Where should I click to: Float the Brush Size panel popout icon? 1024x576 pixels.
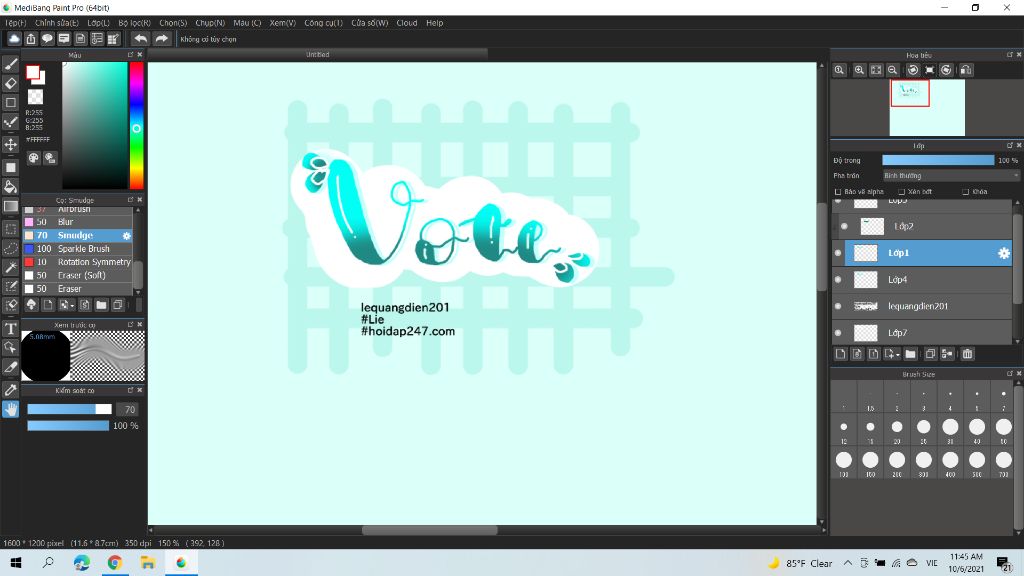pyautogui.click(x=1010, y=374)
